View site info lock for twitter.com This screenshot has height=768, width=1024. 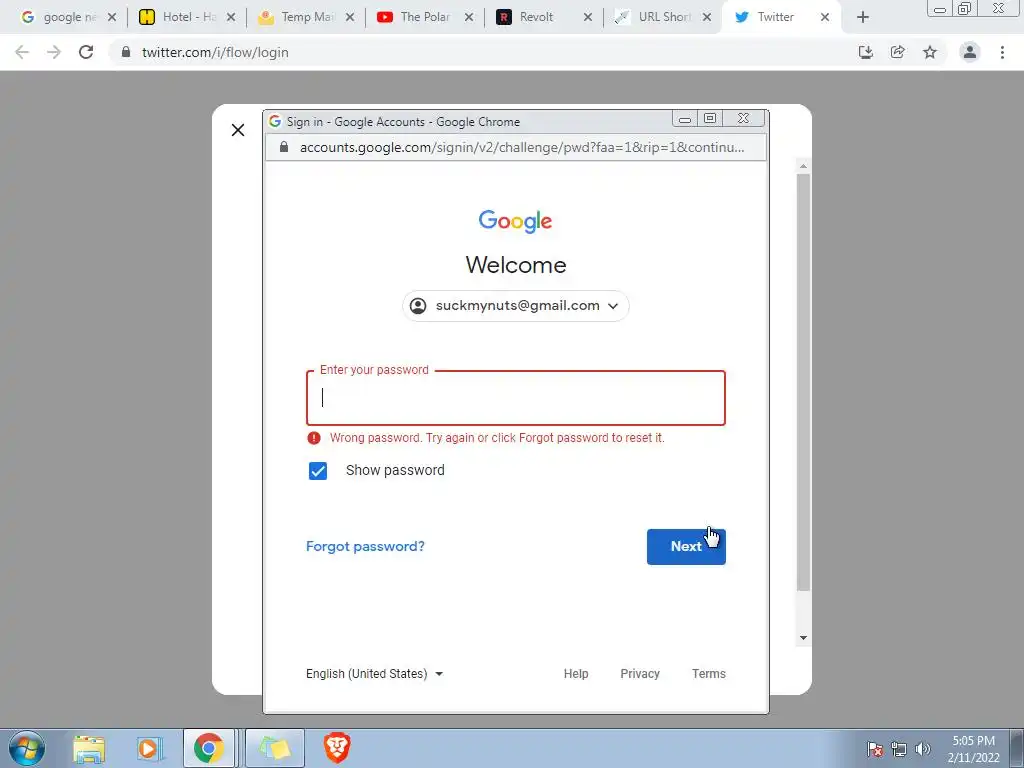126,52
